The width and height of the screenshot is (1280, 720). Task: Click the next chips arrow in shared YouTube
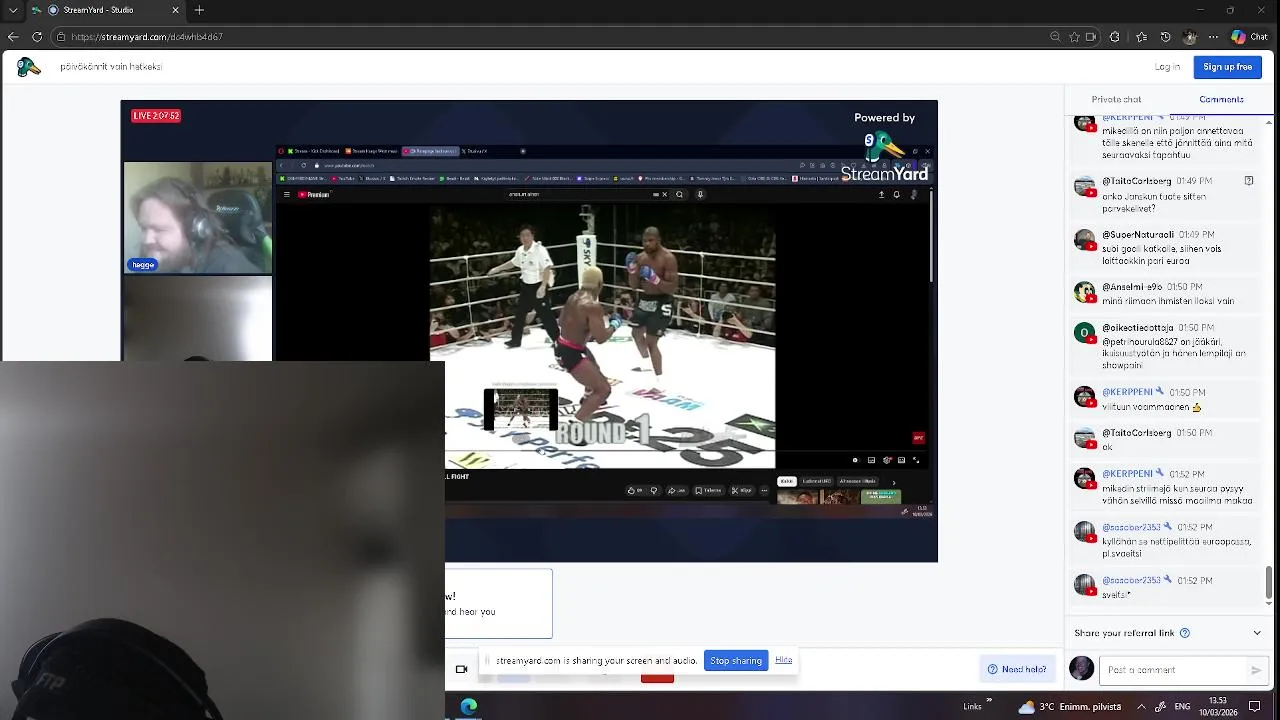[x=894, y=482]
